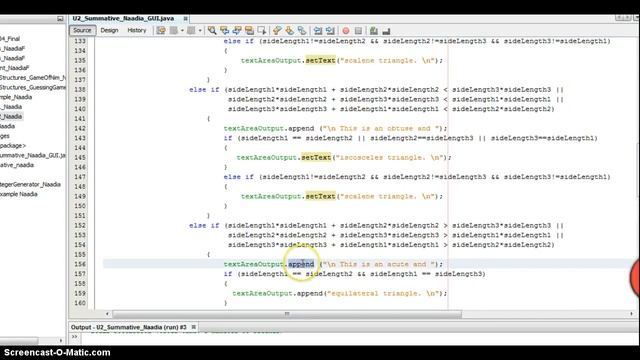Click the Find Selection magnifier icon
Image resolution: width=640 pixels, height=360 pixels.
[x=212, y=31]
